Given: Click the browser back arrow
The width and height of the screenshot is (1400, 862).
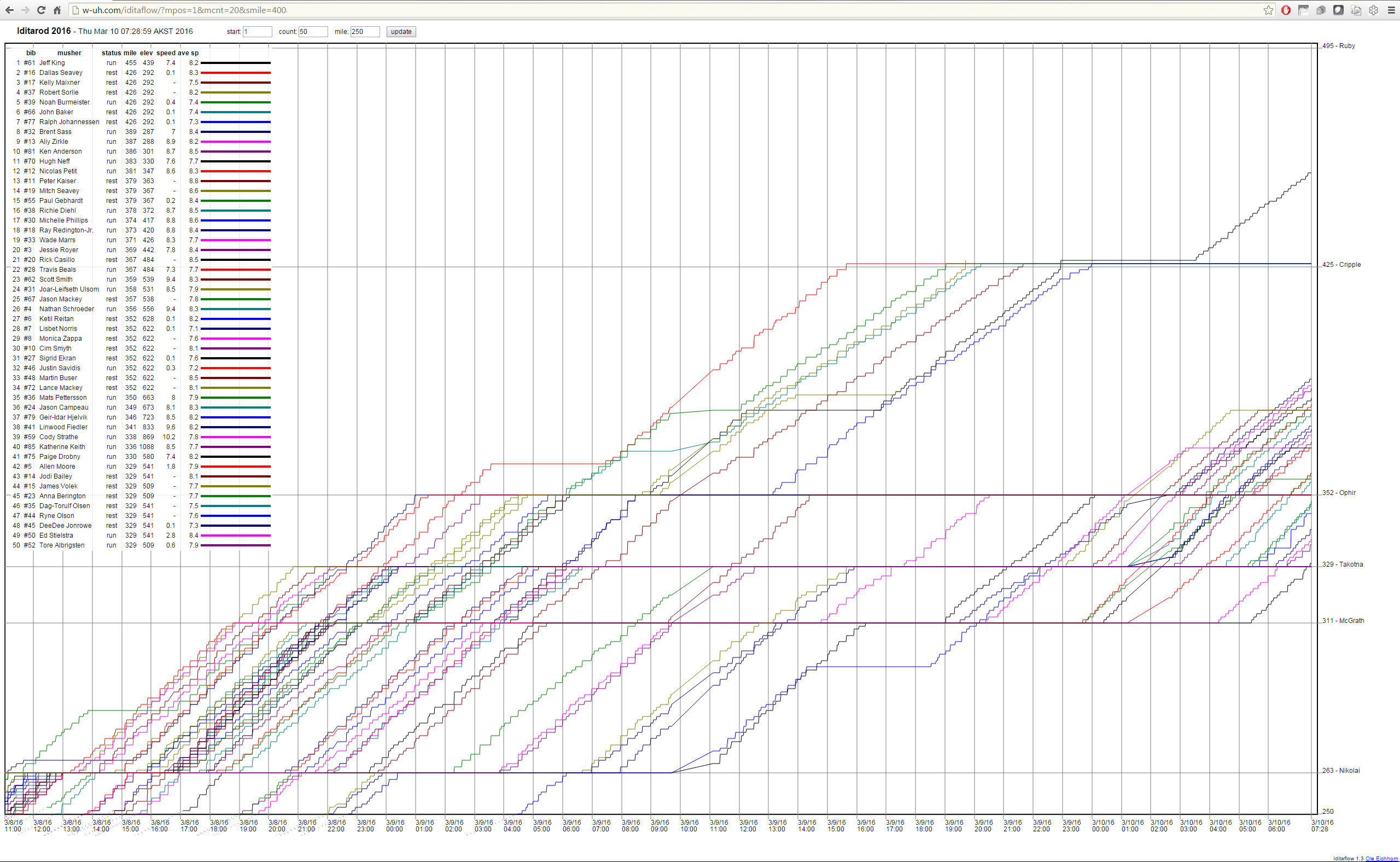Looking at the screenshot, I should click(x=9, y=10).
